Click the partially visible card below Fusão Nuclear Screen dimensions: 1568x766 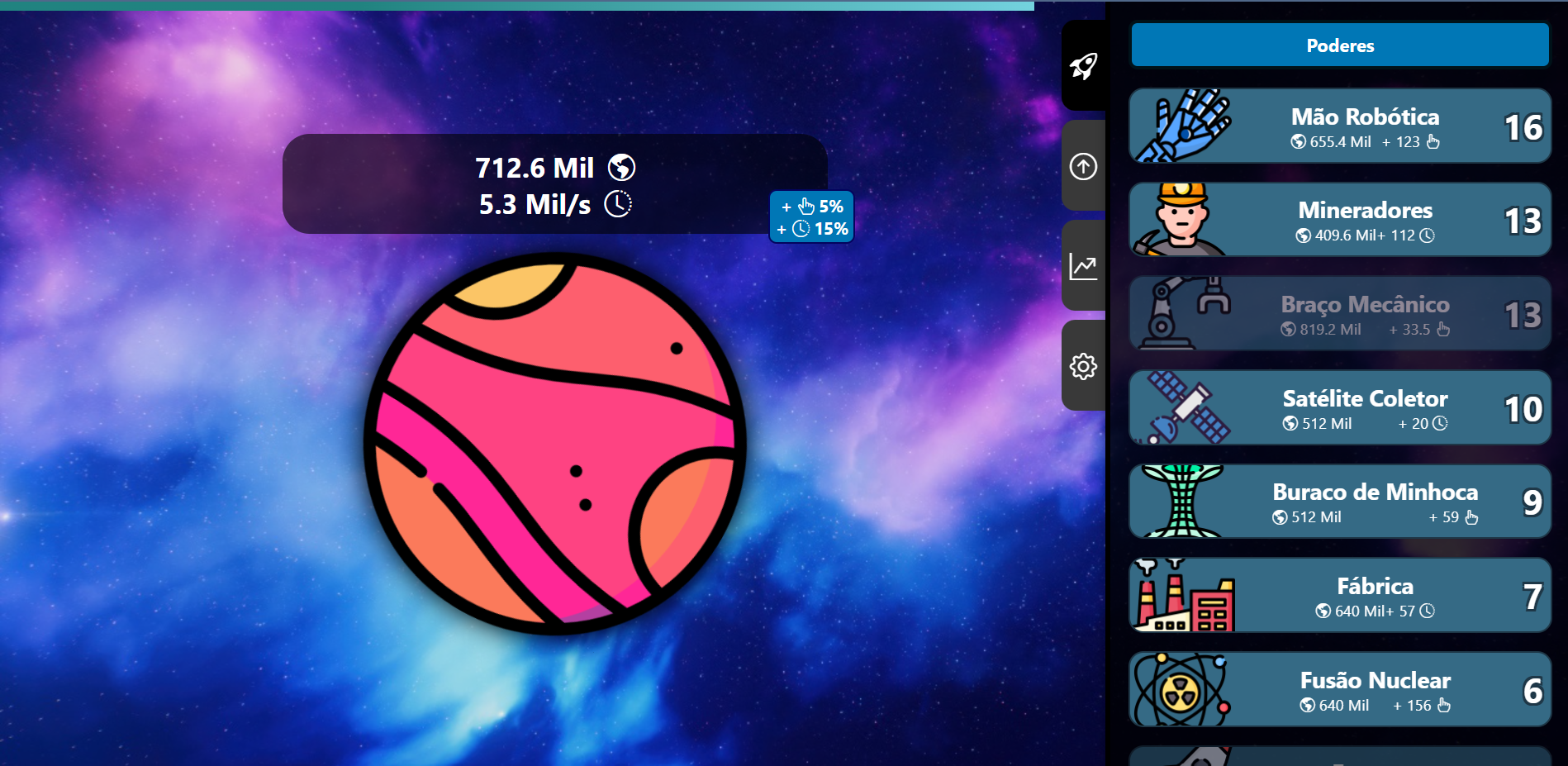pyautogui.click(x=1340, y=756)
